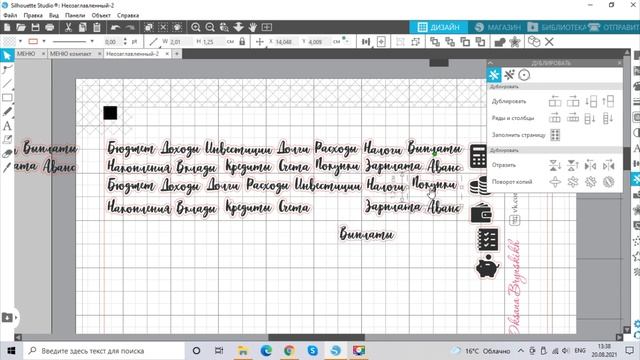Image resolution: width=640 pixels, height=360 pixels.
Task: Cut selection with the scissors icon
Action: pyautogui.click(x=68, y=27)
